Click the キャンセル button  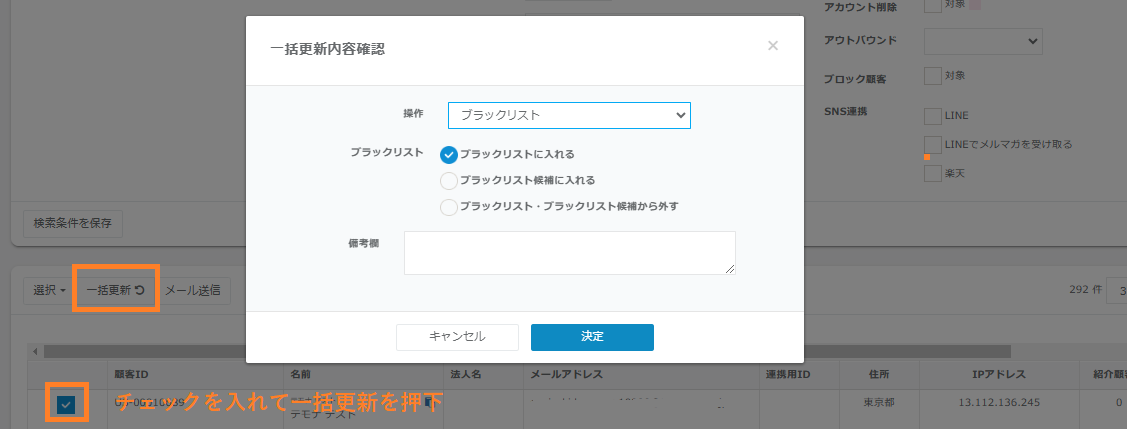pos(457,337)
